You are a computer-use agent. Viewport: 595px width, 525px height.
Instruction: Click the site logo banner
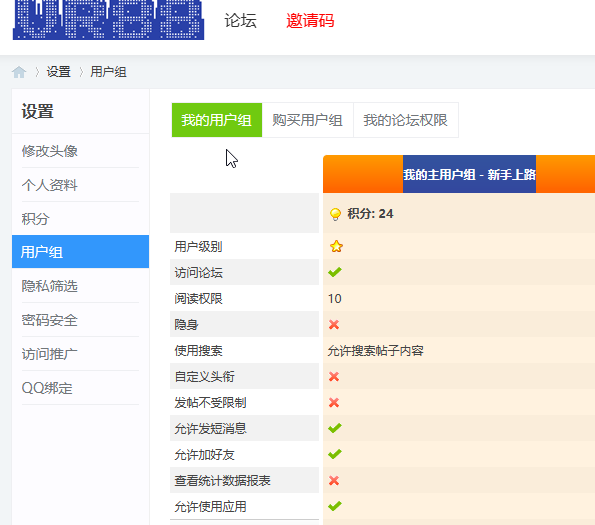(x=109, y=20)
